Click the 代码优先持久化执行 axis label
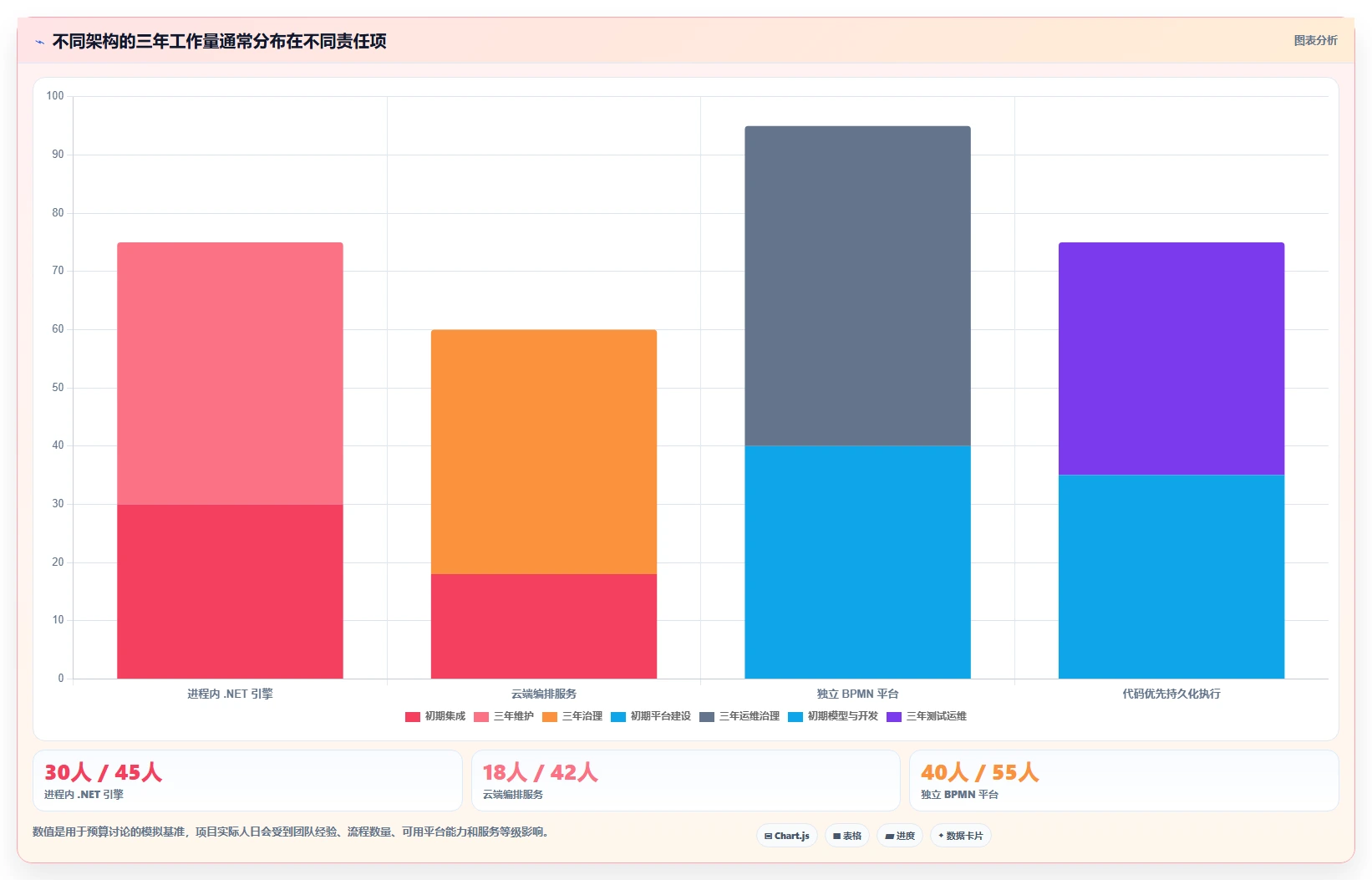The height and width of the screenshot is (880, 1372). tap(1171, 694)
